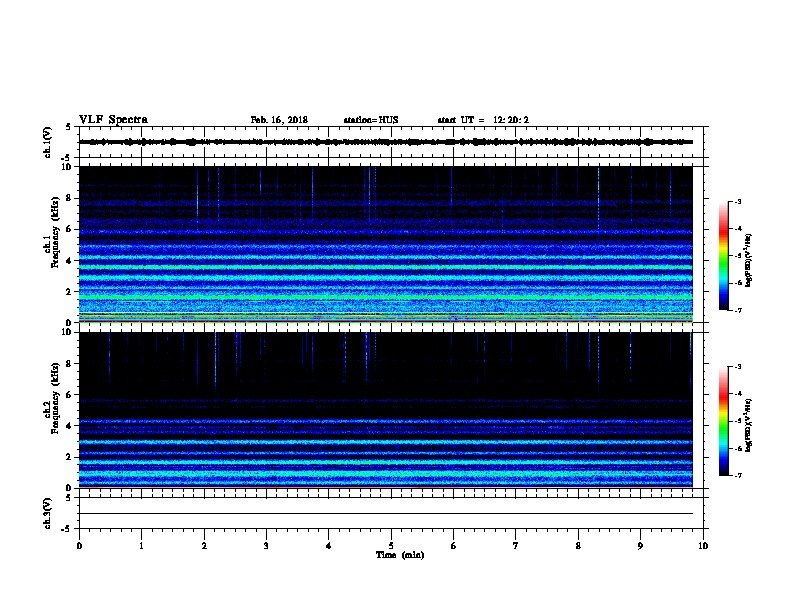Click the time axis tick label "7"
This screenshot has width=792, height=612.
516,546
